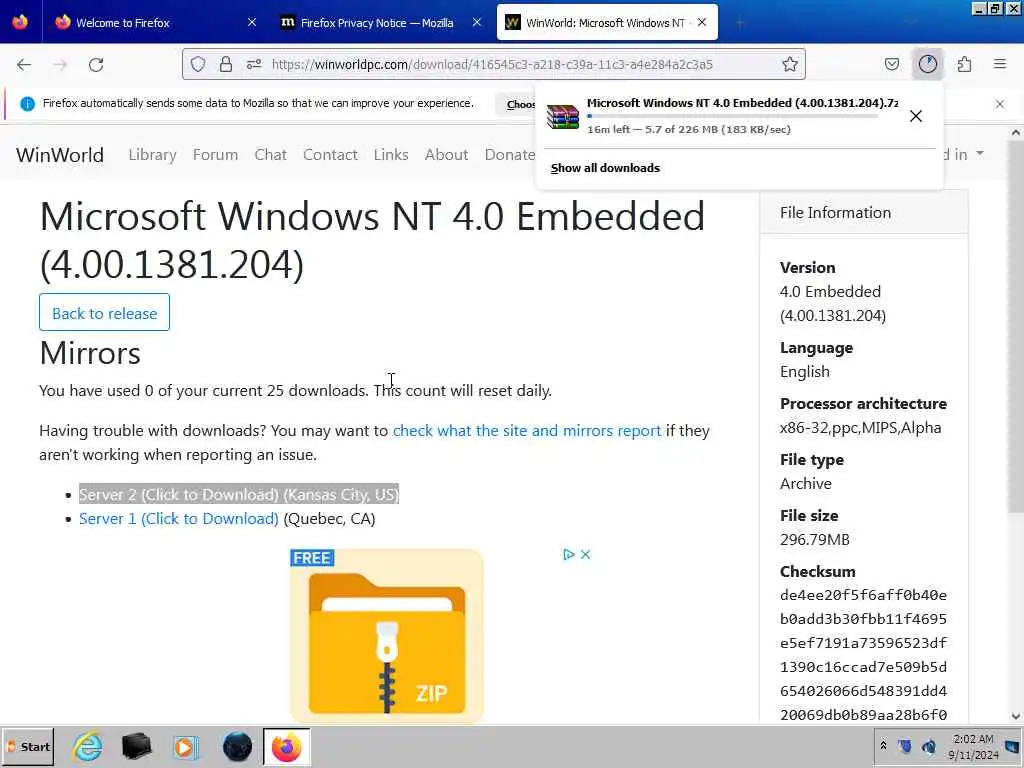
Task: Open AdChoices triangle icon on ad
Action: click(569, 554)
